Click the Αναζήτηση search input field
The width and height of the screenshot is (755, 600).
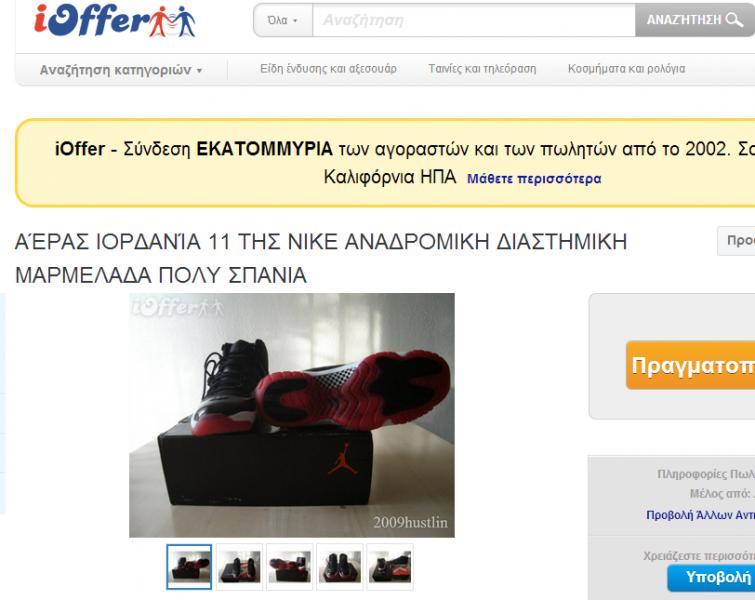coord(474,20)
